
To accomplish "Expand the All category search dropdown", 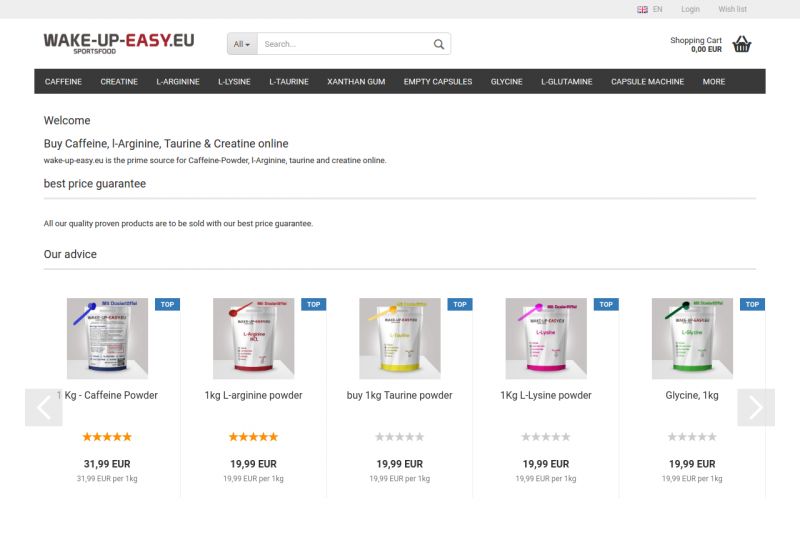I will coord(242,44).
